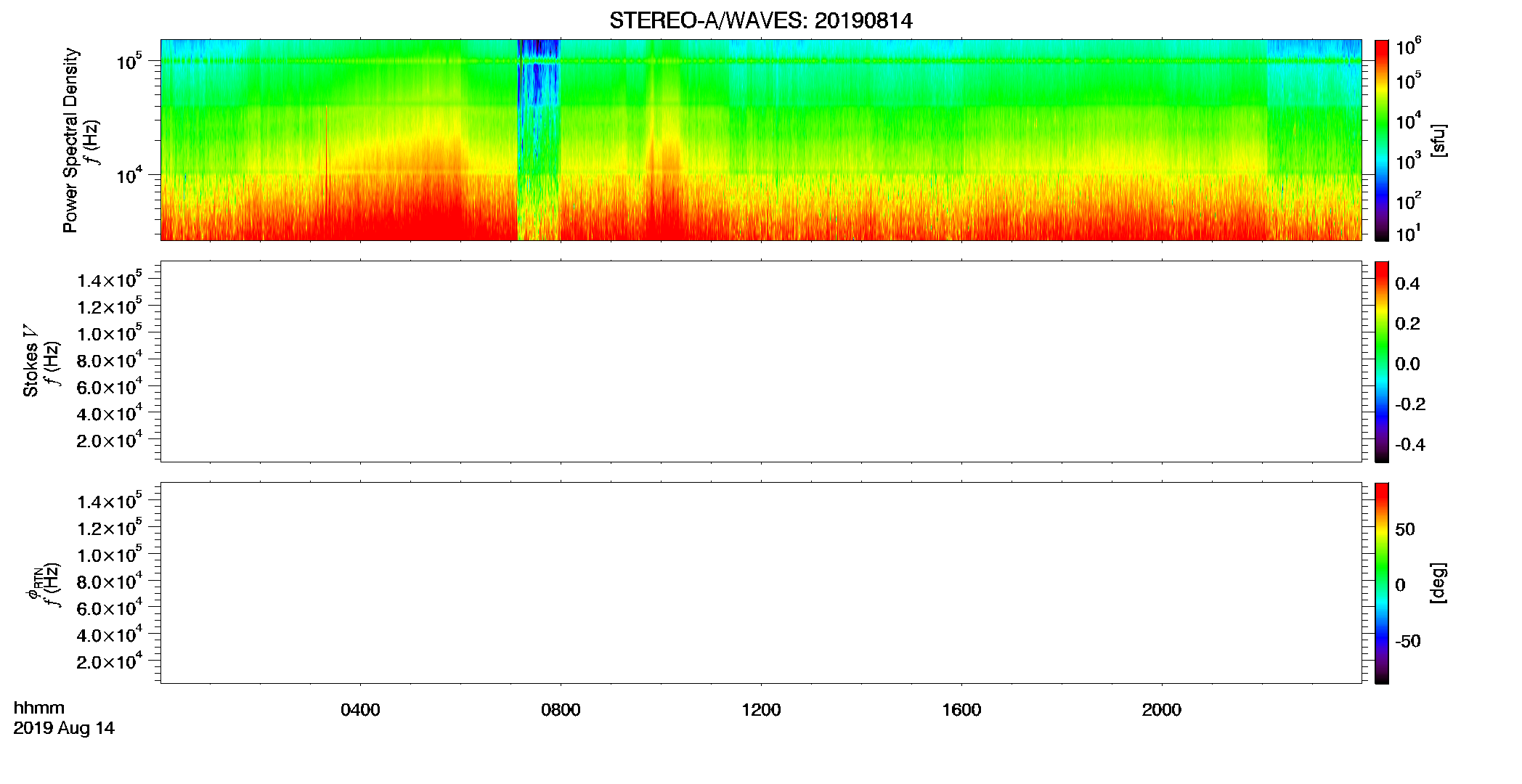Click the 10^1 label on sfu colorbar
Image resolution: width=1522 pixels, height=784 pixels.
[x=1408, y=233]
